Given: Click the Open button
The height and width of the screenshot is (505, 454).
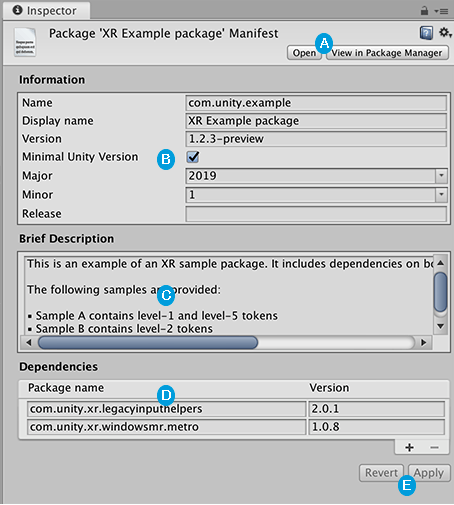Looking at the screenshot, I should (x=304, y=53).
